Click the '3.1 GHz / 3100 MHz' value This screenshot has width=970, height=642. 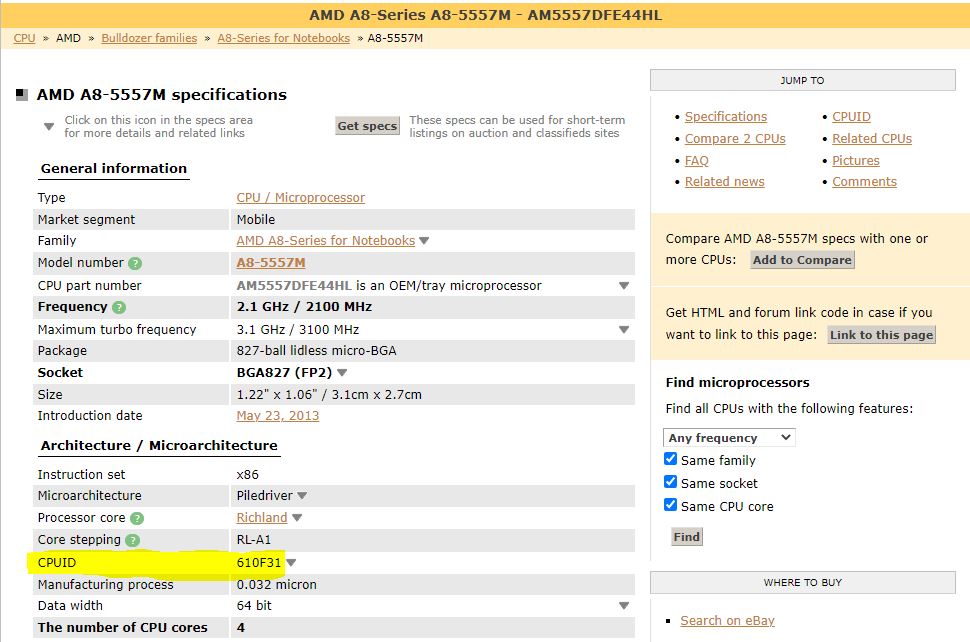[298, 330]
